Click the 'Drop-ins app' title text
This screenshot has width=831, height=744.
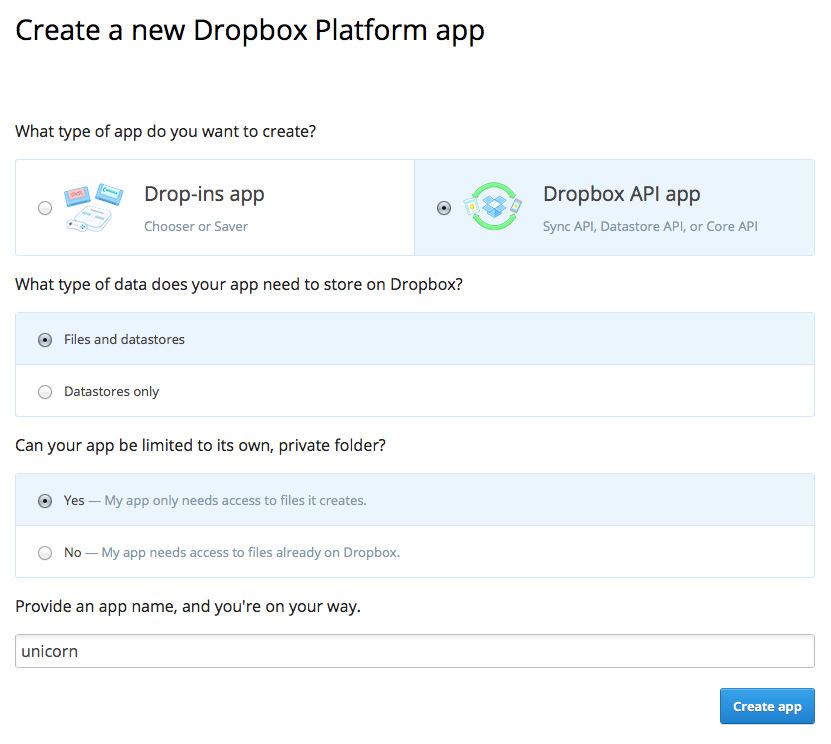point(204,194)
